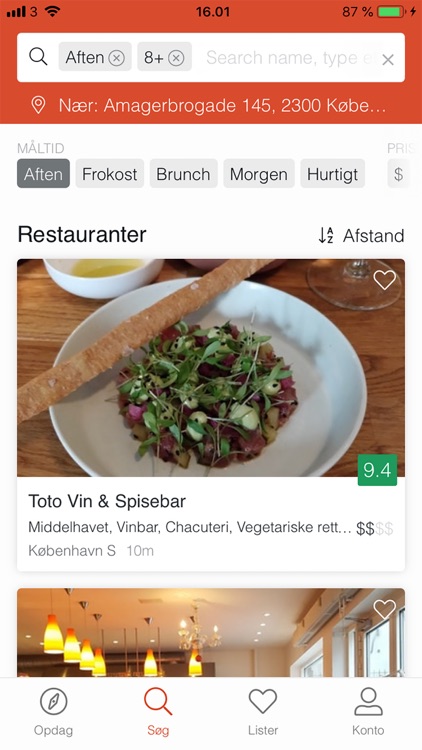Remove the 8+ filter chip

tap(176, 58)
